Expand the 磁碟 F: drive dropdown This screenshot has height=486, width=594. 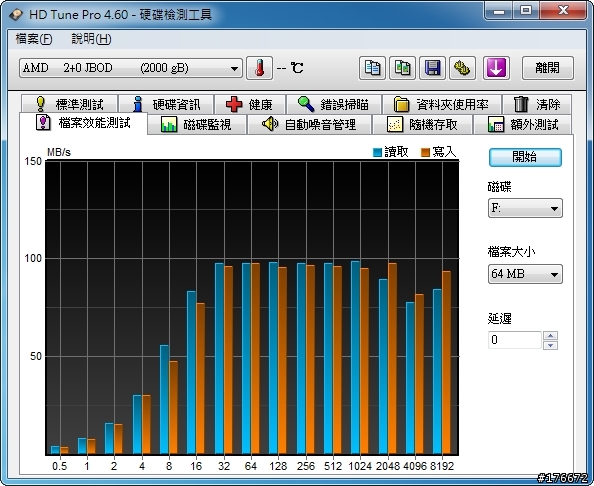click(x=525, y=208)
